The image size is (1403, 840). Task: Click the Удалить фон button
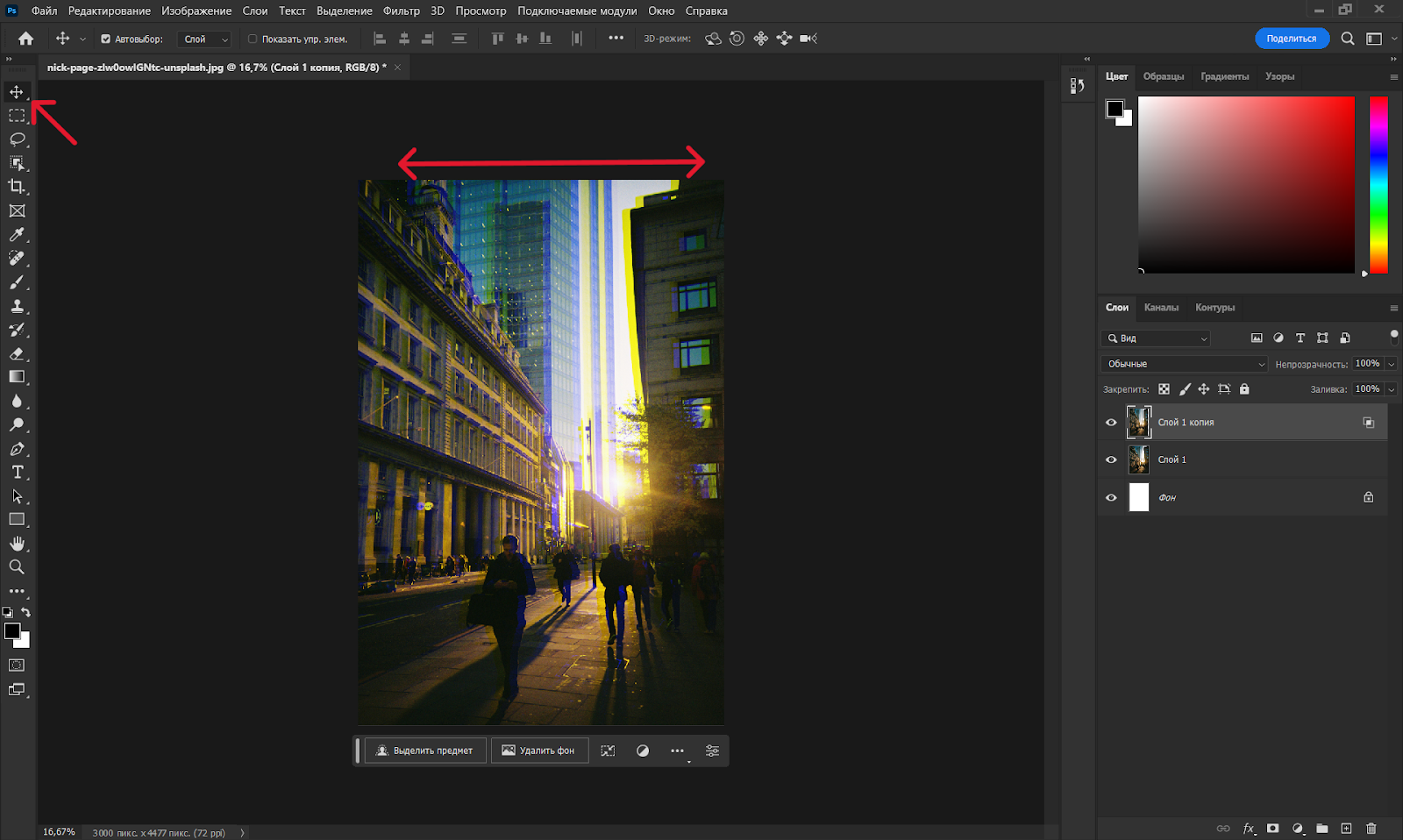tap(539, 751)
